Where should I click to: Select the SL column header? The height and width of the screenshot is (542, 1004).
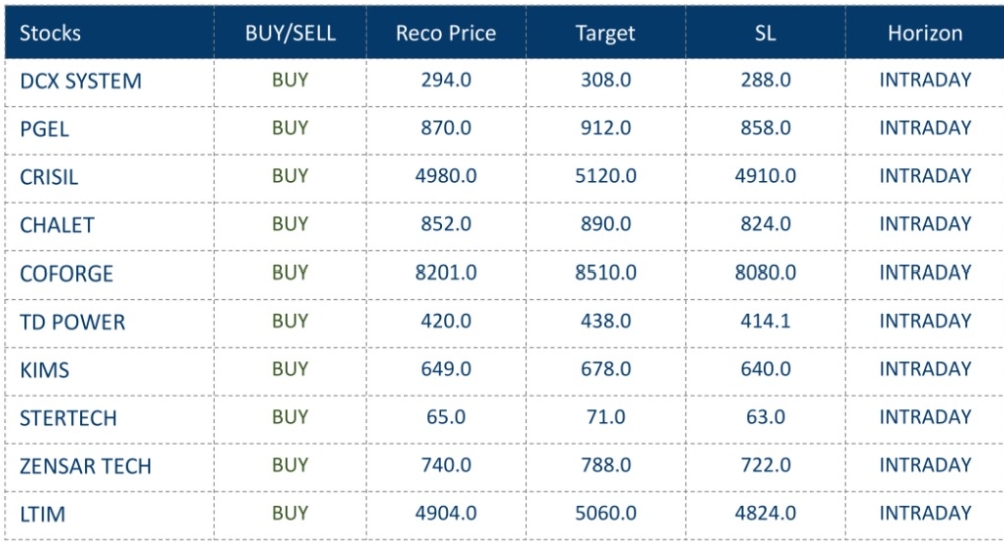click(x=765, y=33)
